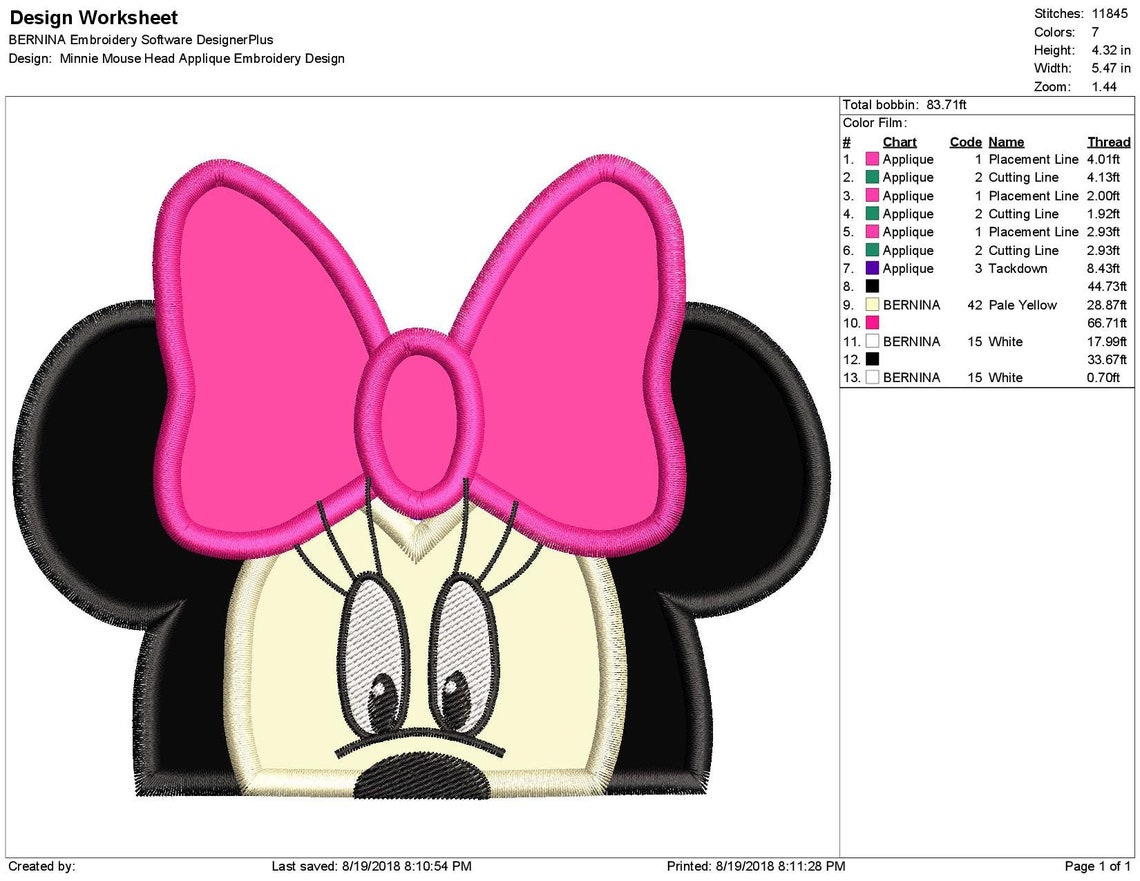Select the pink Placement Line swatch in row 1
The height and width of the screenshot is (881, 1140).
point(871,159)
